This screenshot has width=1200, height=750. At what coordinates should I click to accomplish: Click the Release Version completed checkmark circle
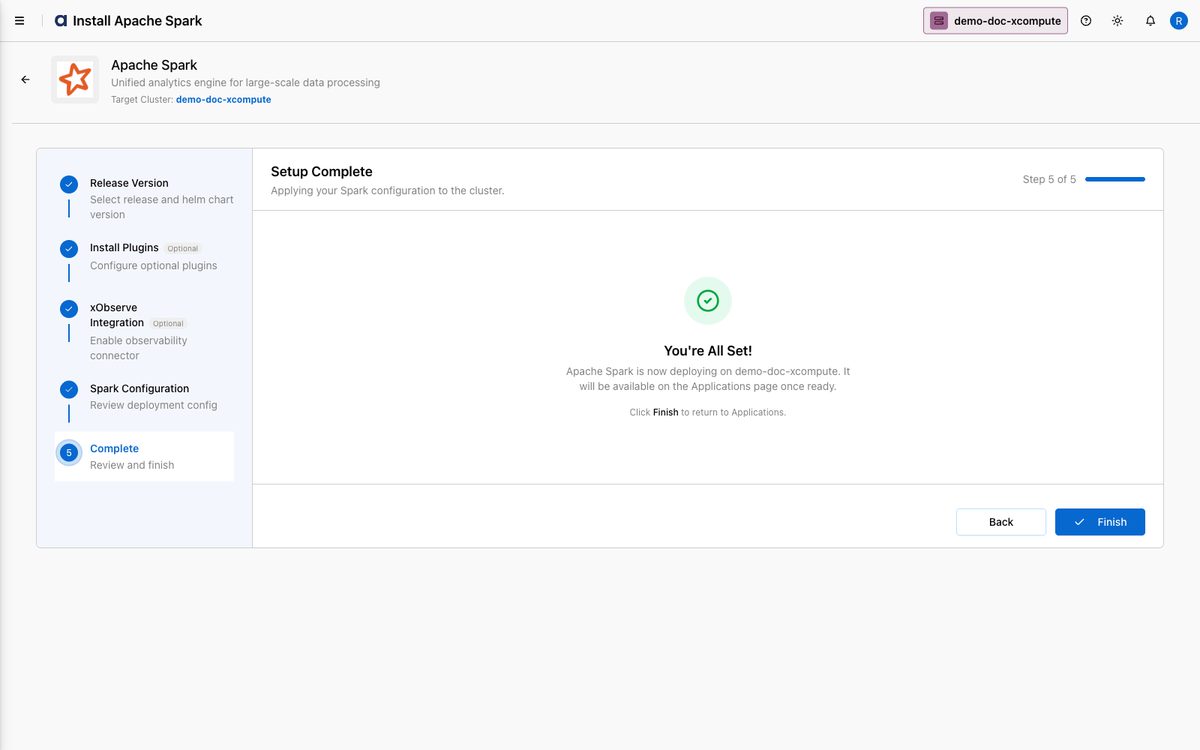pos(69,184)
